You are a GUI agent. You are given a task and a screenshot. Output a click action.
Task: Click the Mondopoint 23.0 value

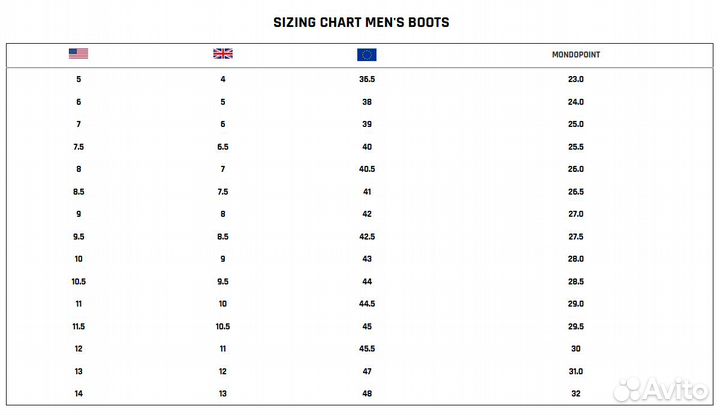pyautogui.click(x=576, y=79)
